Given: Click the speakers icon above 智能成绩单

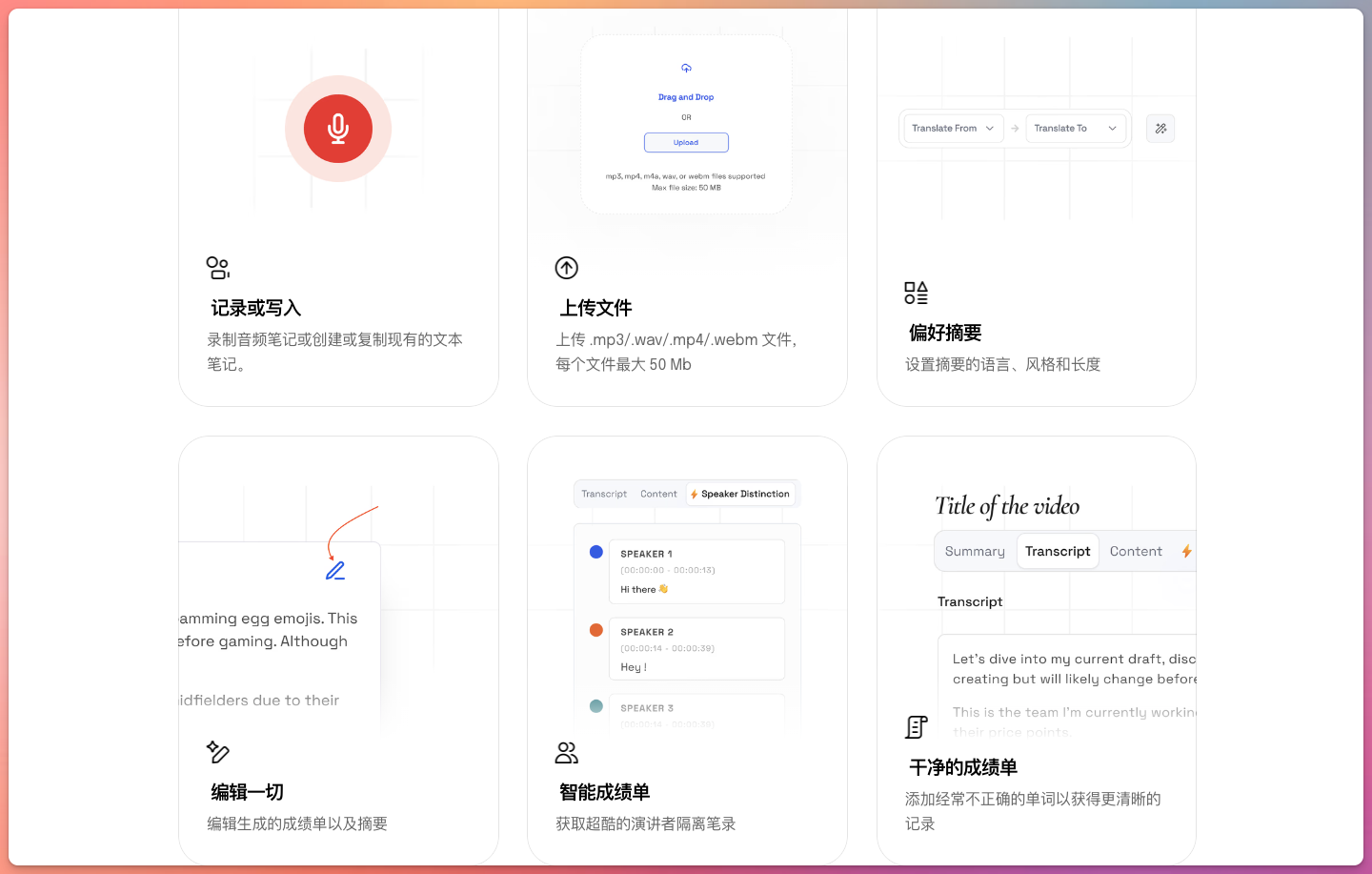Looking at the screenshot, I should [566, 753].
